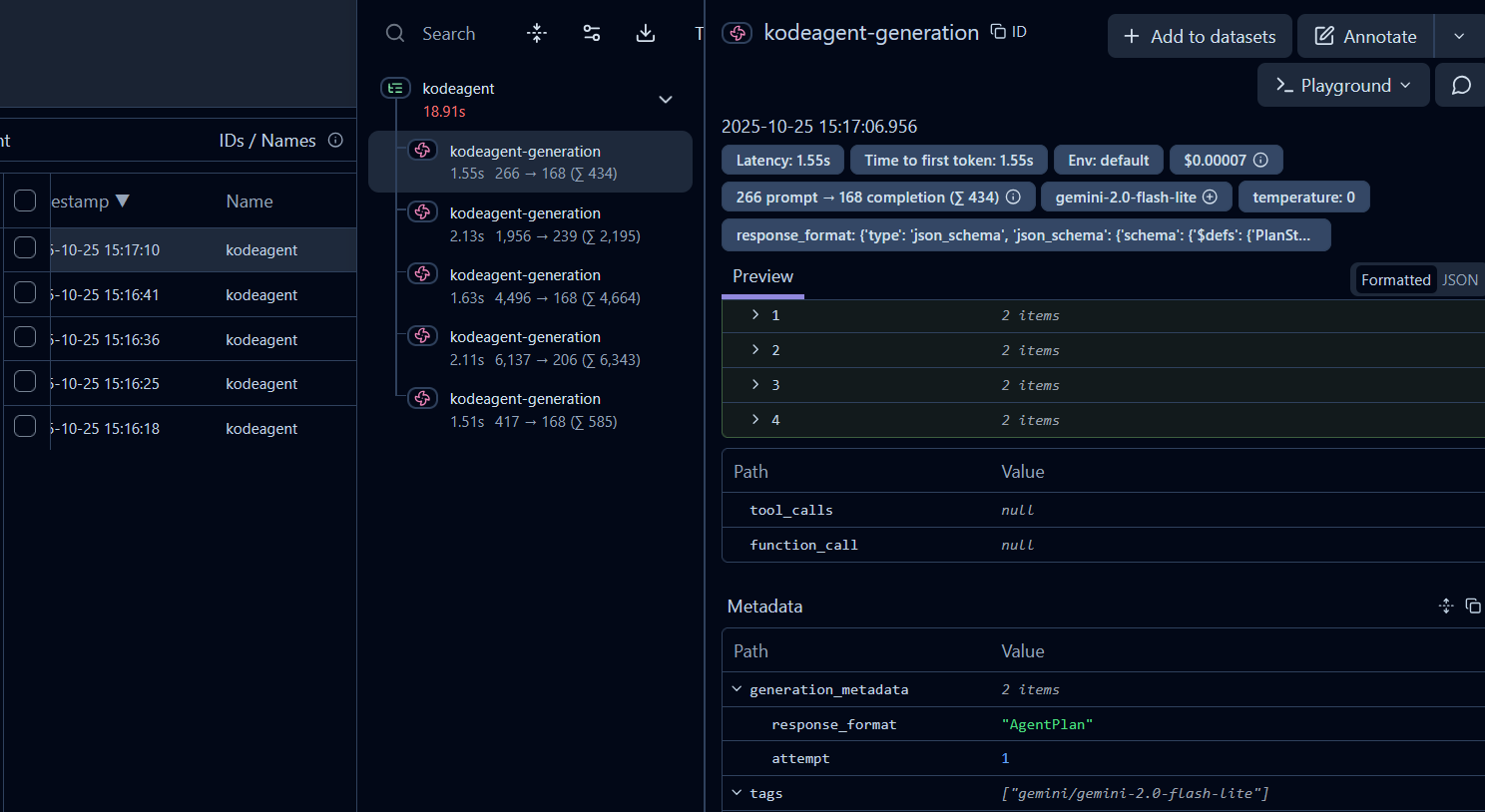The image size is (1485, 812).
Task: Click the kodeagent trace root icon
Action: [x=395, y=89]
